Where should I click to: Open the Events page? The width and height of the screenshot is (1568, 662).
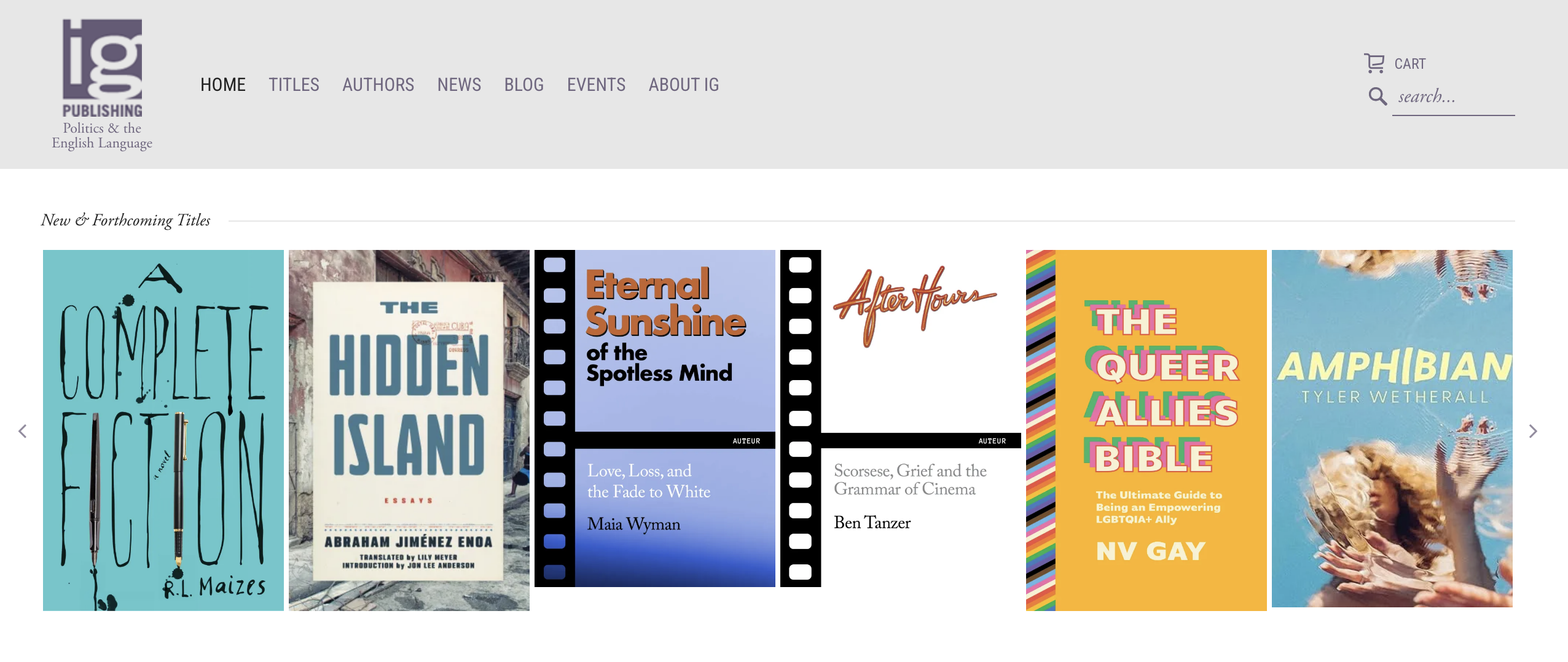coord(596,85)
